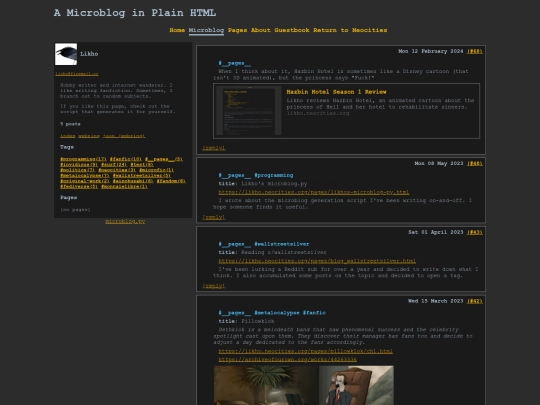This screenshot has height=405, width=540.
Task: Click 'Sat 01 April 2023' date text
Action: point(436,232)
